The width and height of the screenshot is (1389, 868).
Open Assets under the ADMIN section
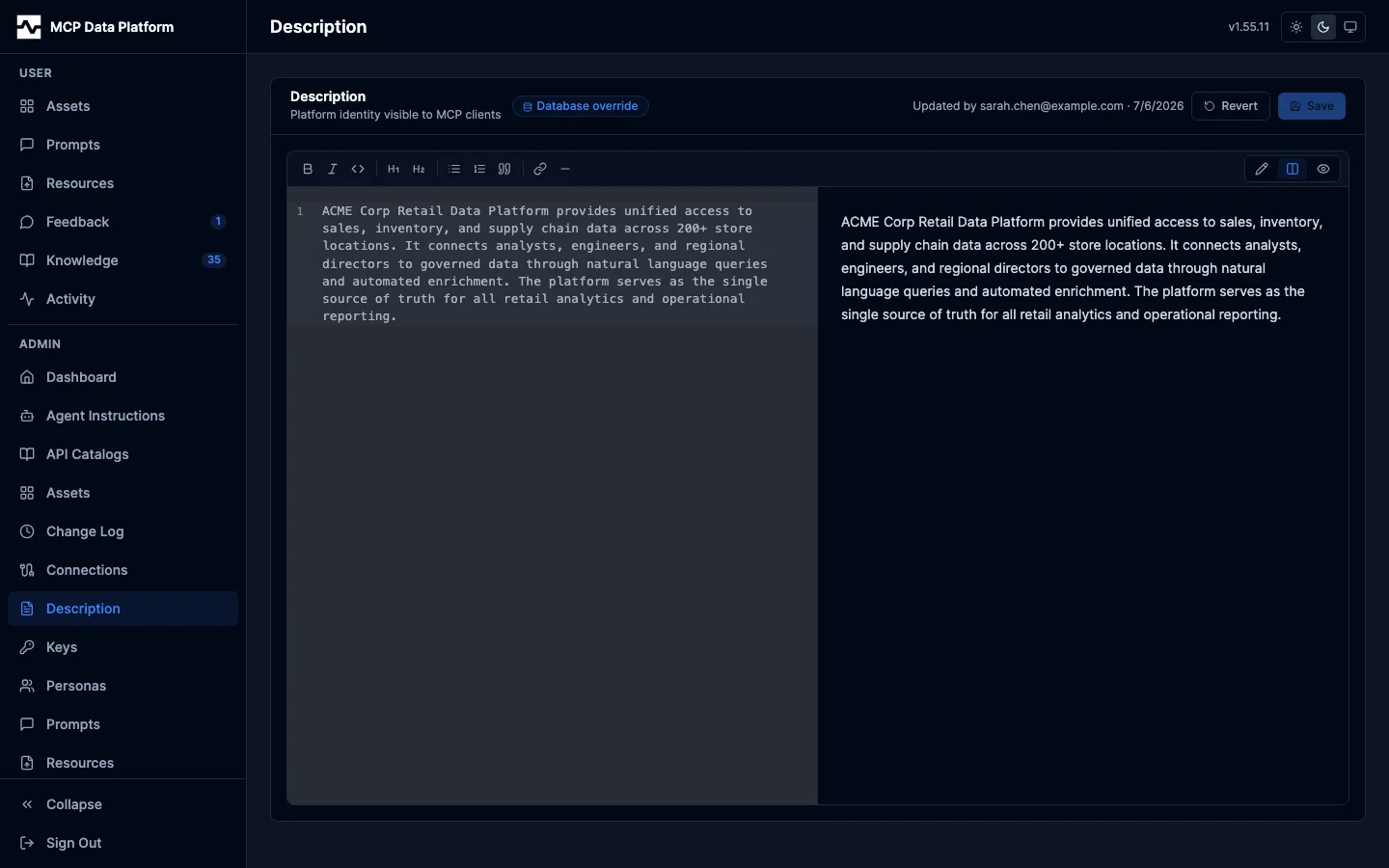[x=123, y=493]
